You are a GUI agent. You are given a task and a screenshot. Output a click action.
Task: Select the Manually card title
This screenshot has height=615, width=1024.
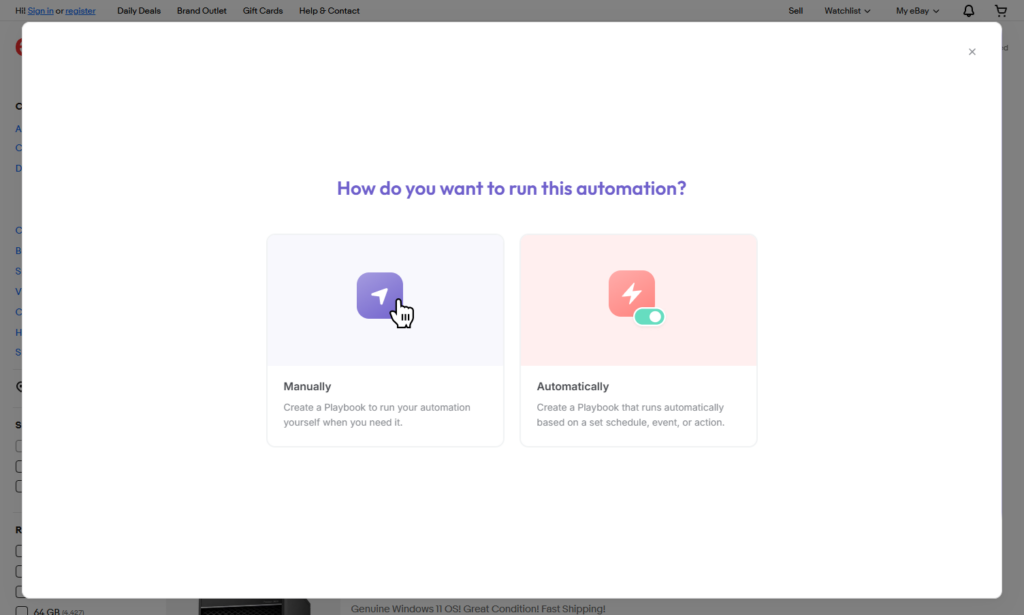[307, 386]
